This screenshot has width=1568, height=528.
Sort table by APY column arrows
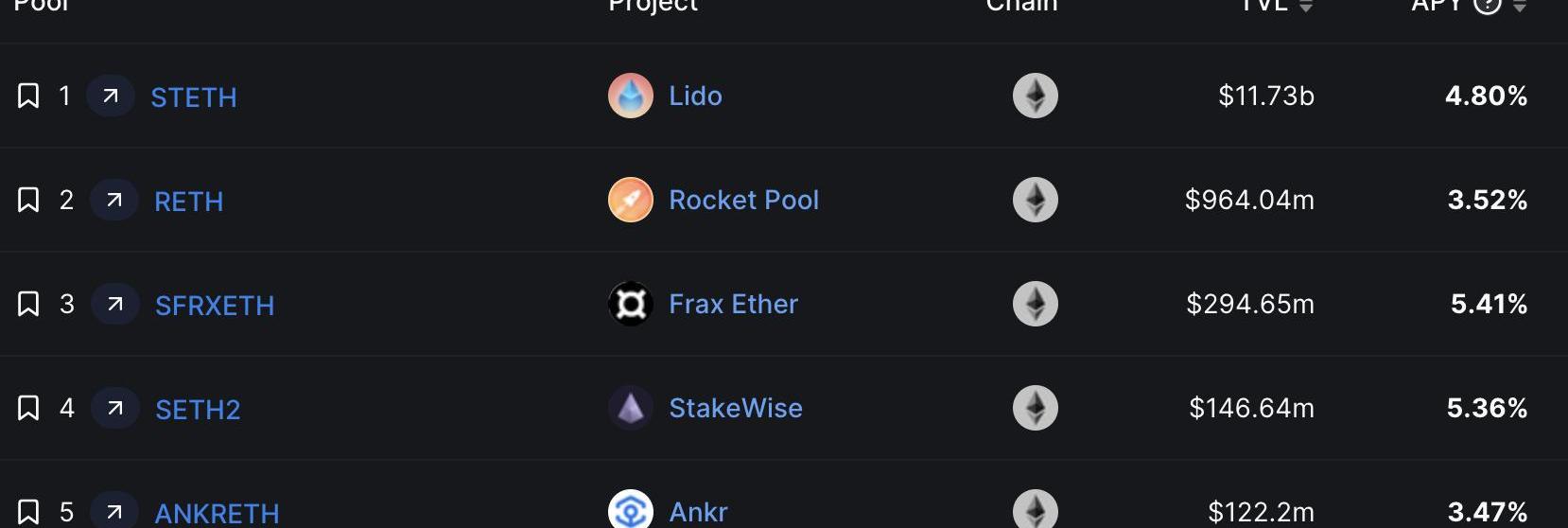[1520, 6]
